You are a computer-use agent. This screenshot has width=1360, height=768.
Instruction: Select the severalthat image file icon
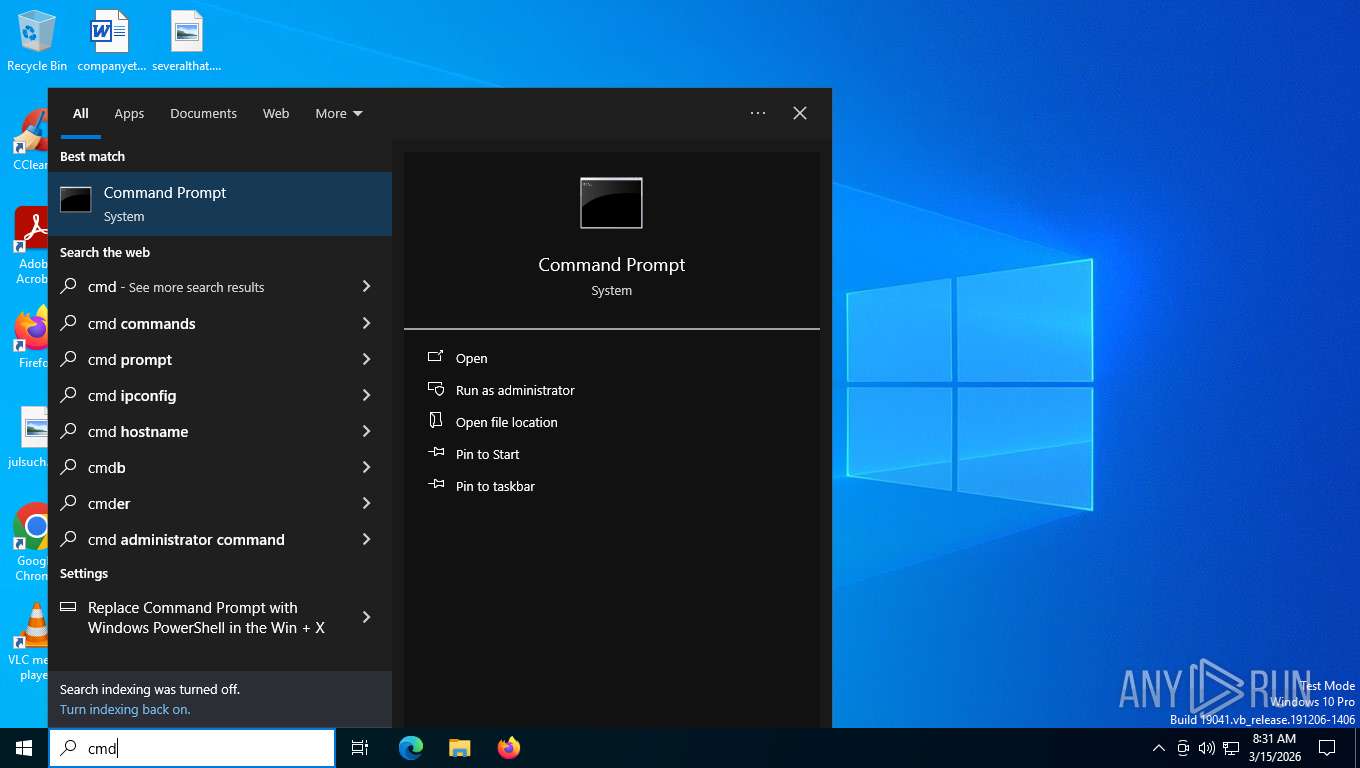pyautogui.click(x=187, y=41)
